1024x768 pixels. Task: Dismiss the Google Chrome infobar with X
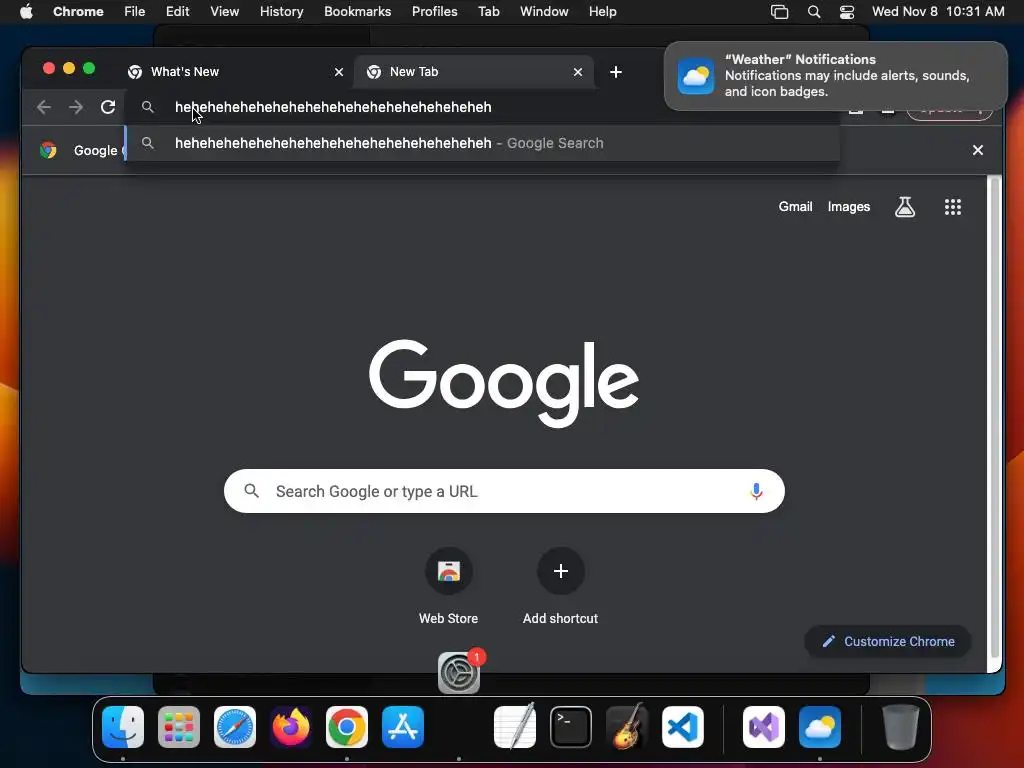[978, 150]
